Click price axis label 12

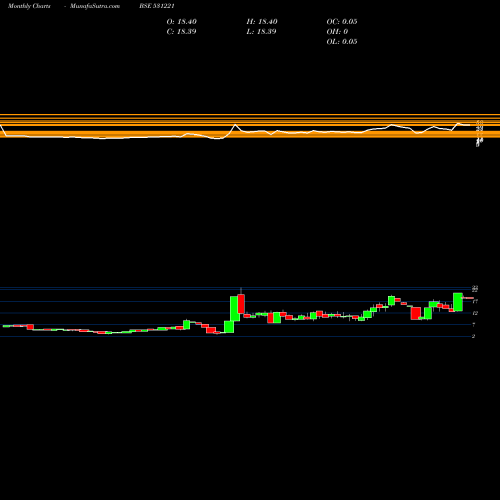(475, 313)
